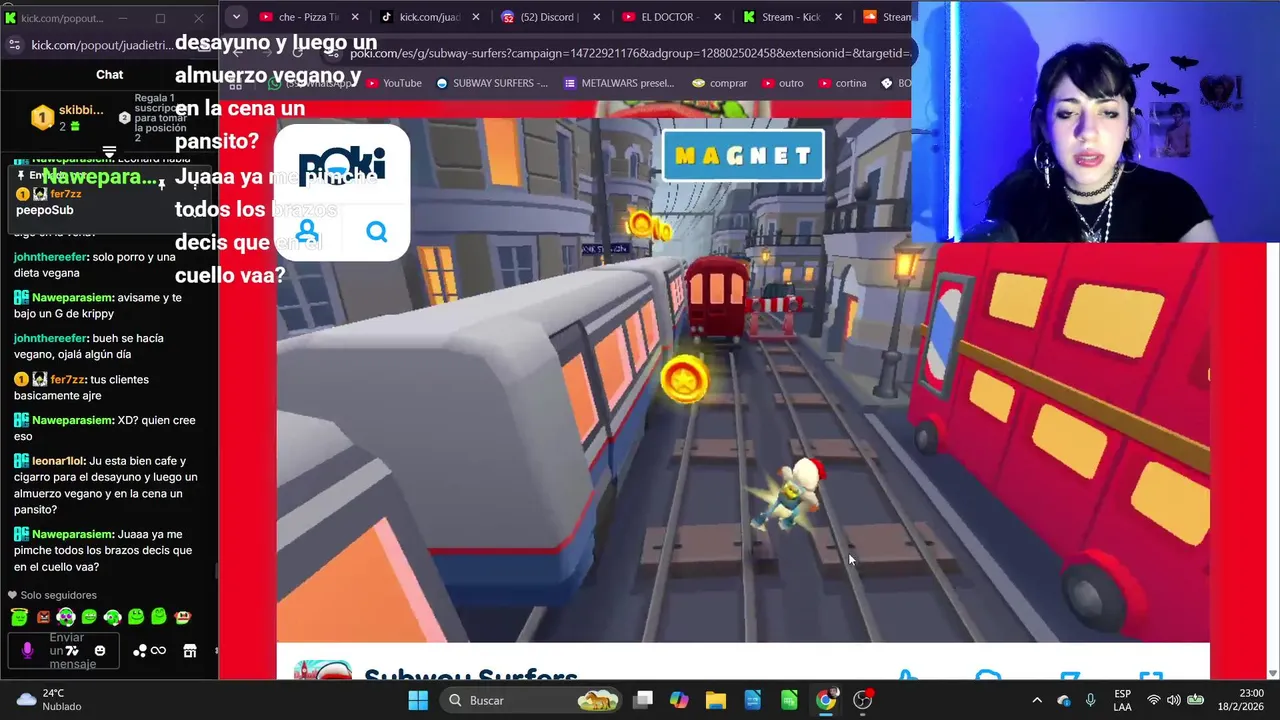Click the poki.com address bar URL
The image size is (1280, 720).
pyautogui.click(x=628, y=53)
